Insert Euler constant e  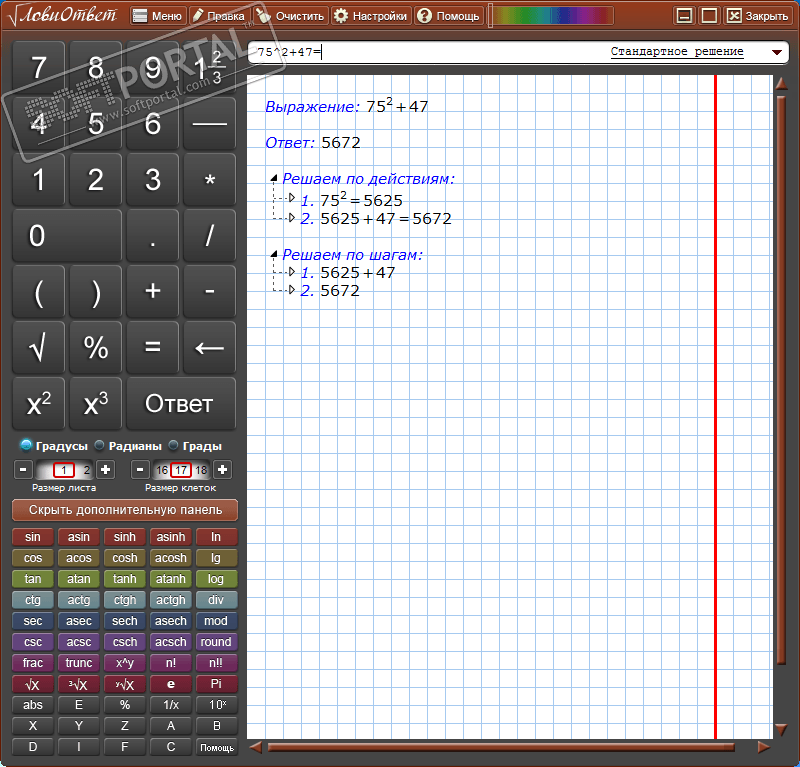(x=170, y=684)
